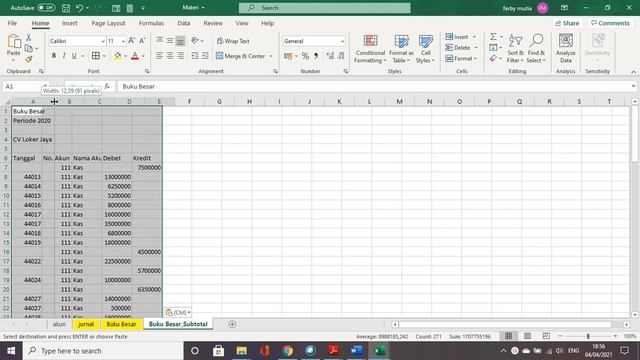Click the Comments button
This screenshot has height=360, width=640.
(x=610, y=23)
